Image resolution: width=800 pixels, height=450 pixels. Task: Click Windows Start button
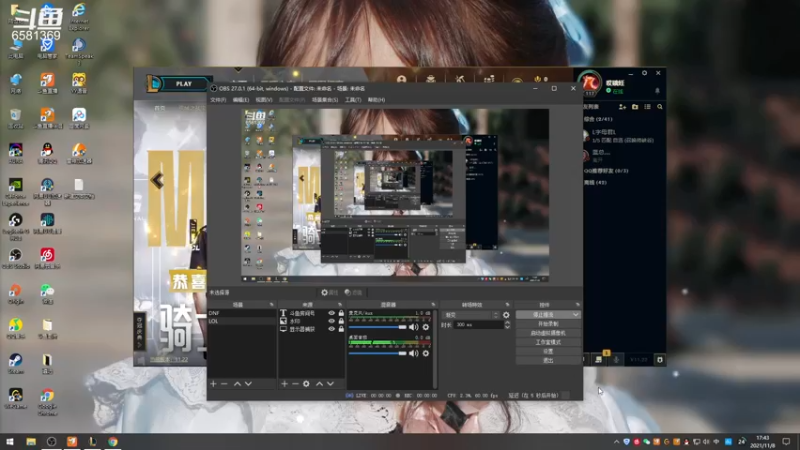tap(9, 441)
